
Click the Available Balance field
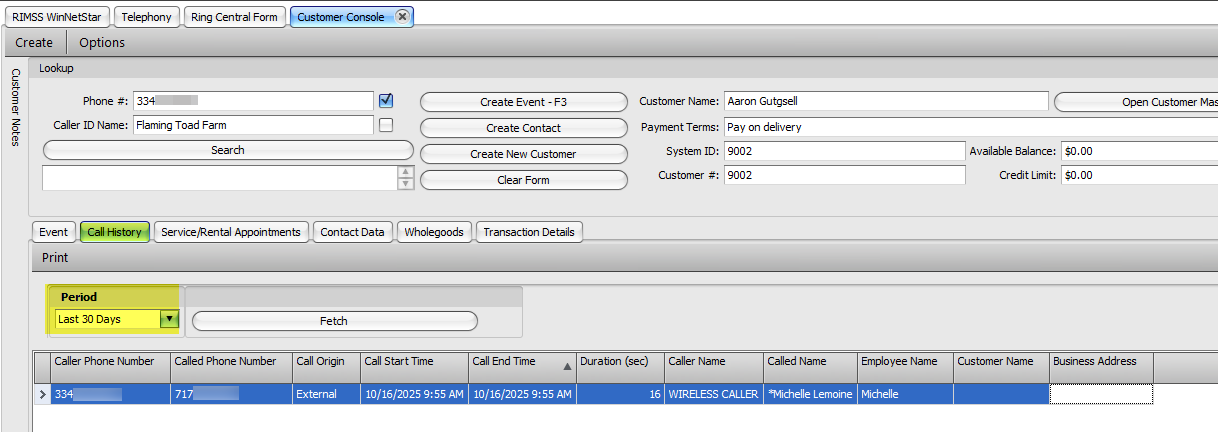(x=1139, y=151)
